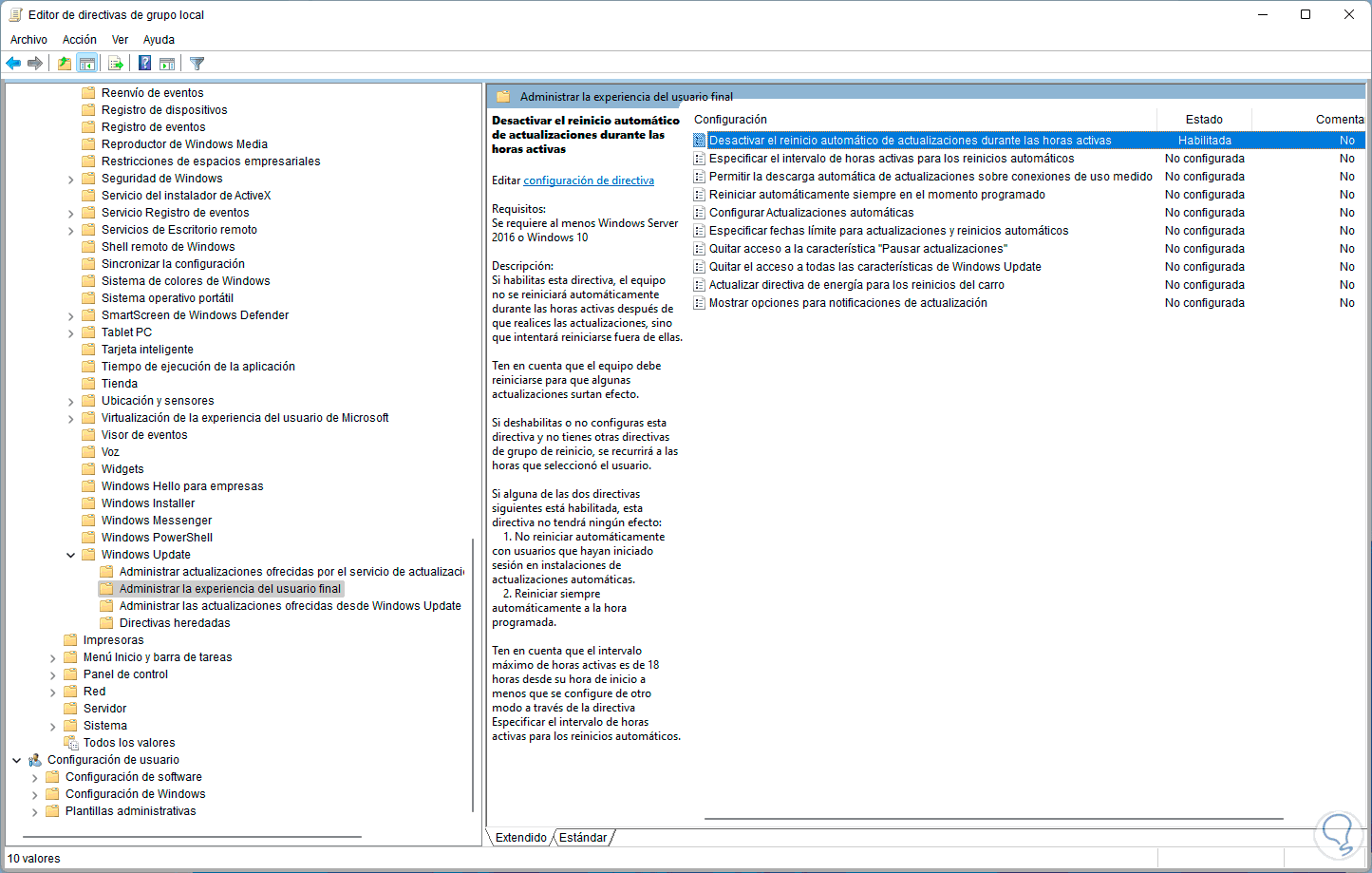Go up one level with folder arrow icon
Image resolution: width=1372 pixels, height=873 pixels.
click(x=64, y=64)
